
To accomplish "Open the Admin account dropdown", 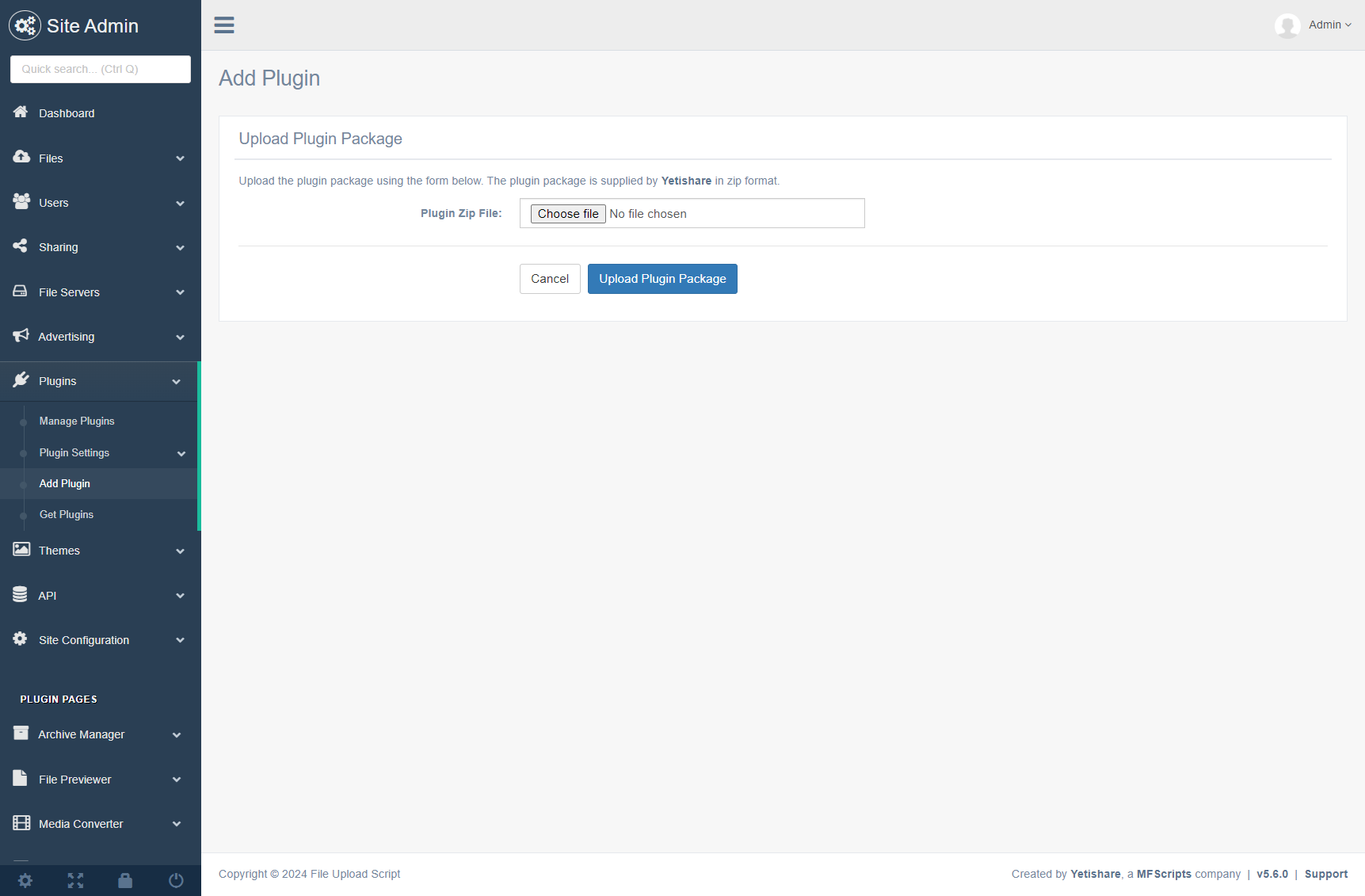I will point(1329,25).
